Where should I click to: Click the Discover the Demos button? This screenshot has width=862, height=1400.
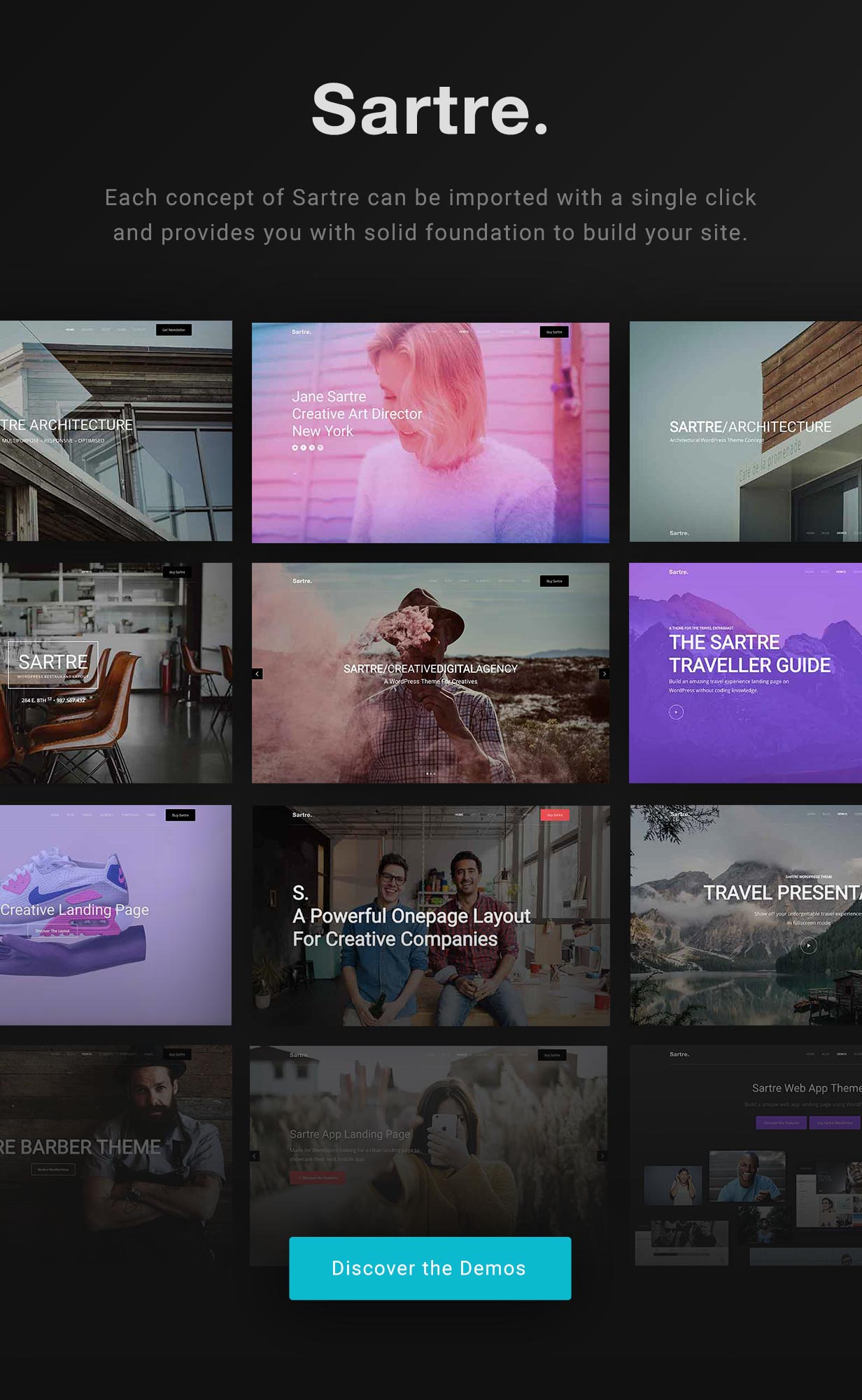(430, 1268)
